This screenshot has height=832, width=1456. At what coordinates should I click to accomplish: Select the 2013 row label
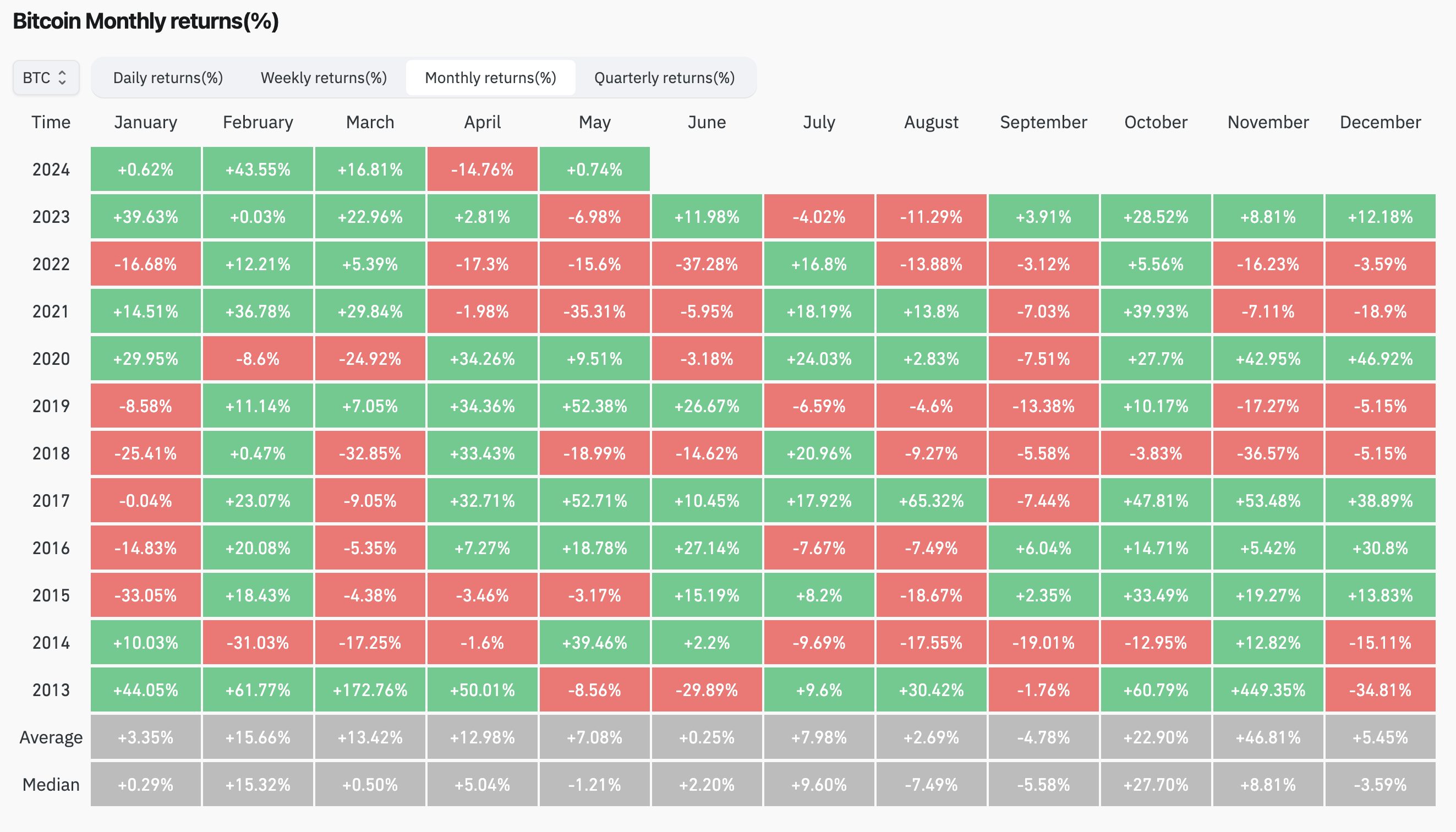[51, 690]
